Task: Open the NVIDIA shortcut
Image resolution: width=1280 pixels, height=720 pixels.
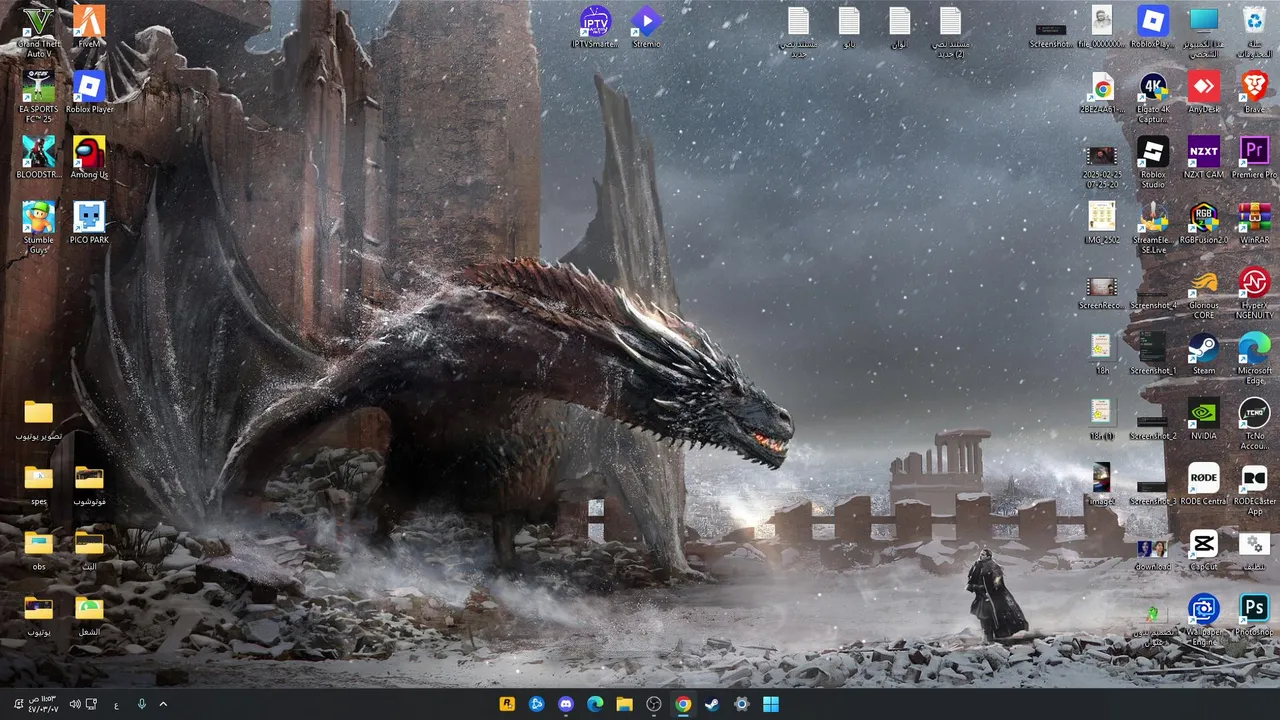Action: click(x=1204, y=419)
